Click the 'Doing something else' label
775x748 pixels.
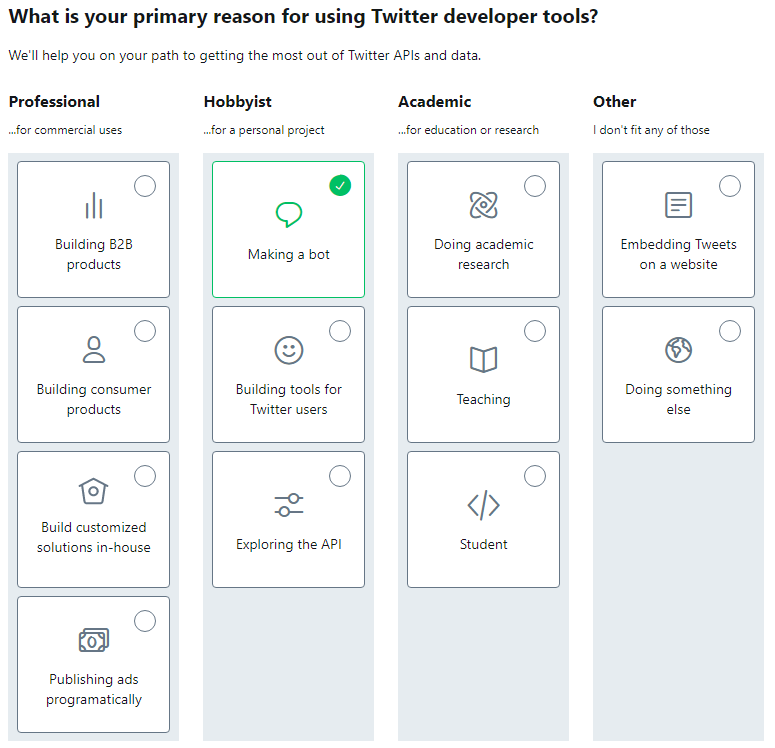click(x=678, y=399)
